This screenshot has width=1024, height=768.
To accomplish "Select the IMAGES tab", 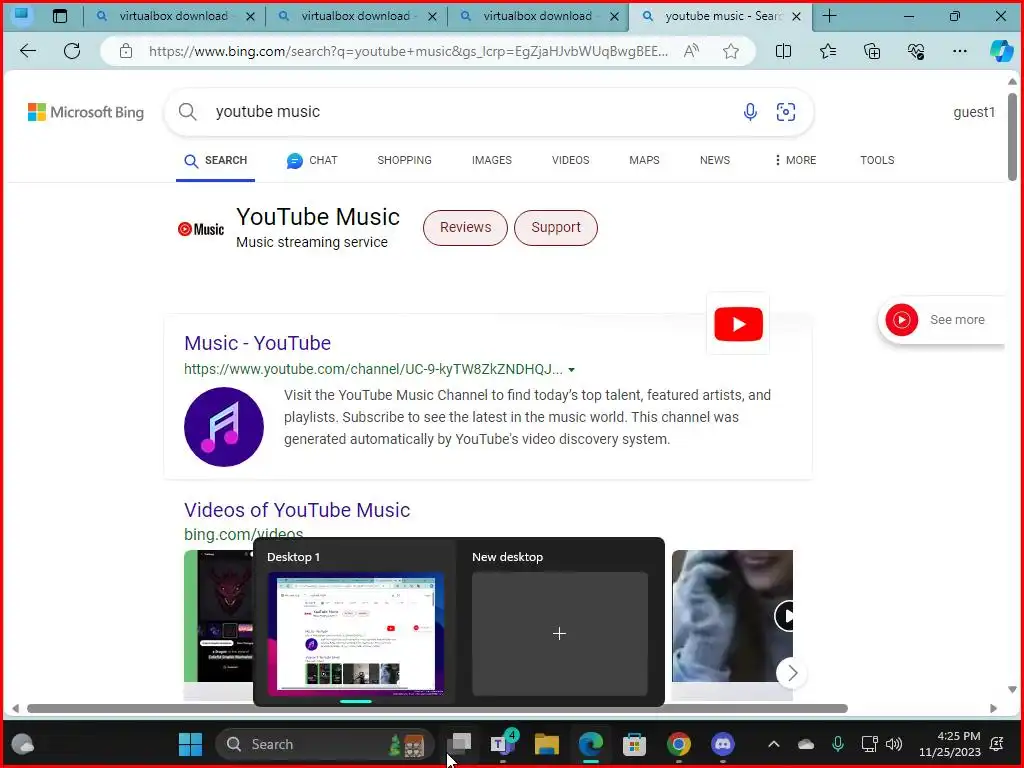I will click(492, 160).
